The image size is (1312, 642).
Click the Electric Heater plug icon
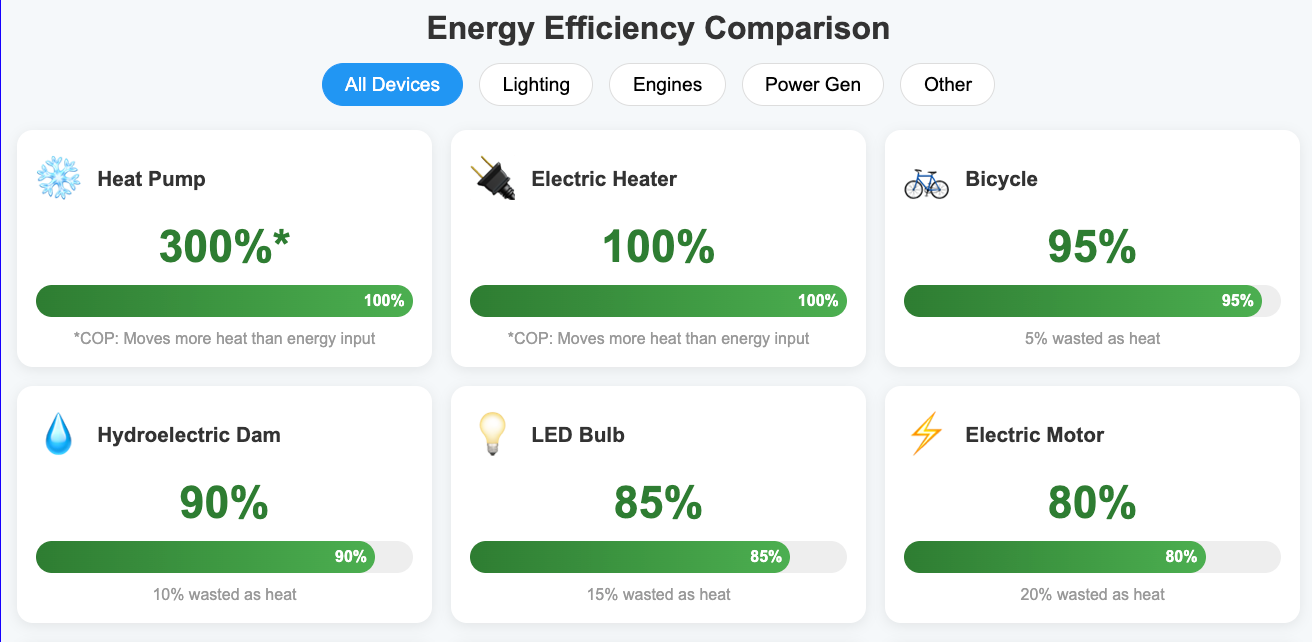(492, 179)
